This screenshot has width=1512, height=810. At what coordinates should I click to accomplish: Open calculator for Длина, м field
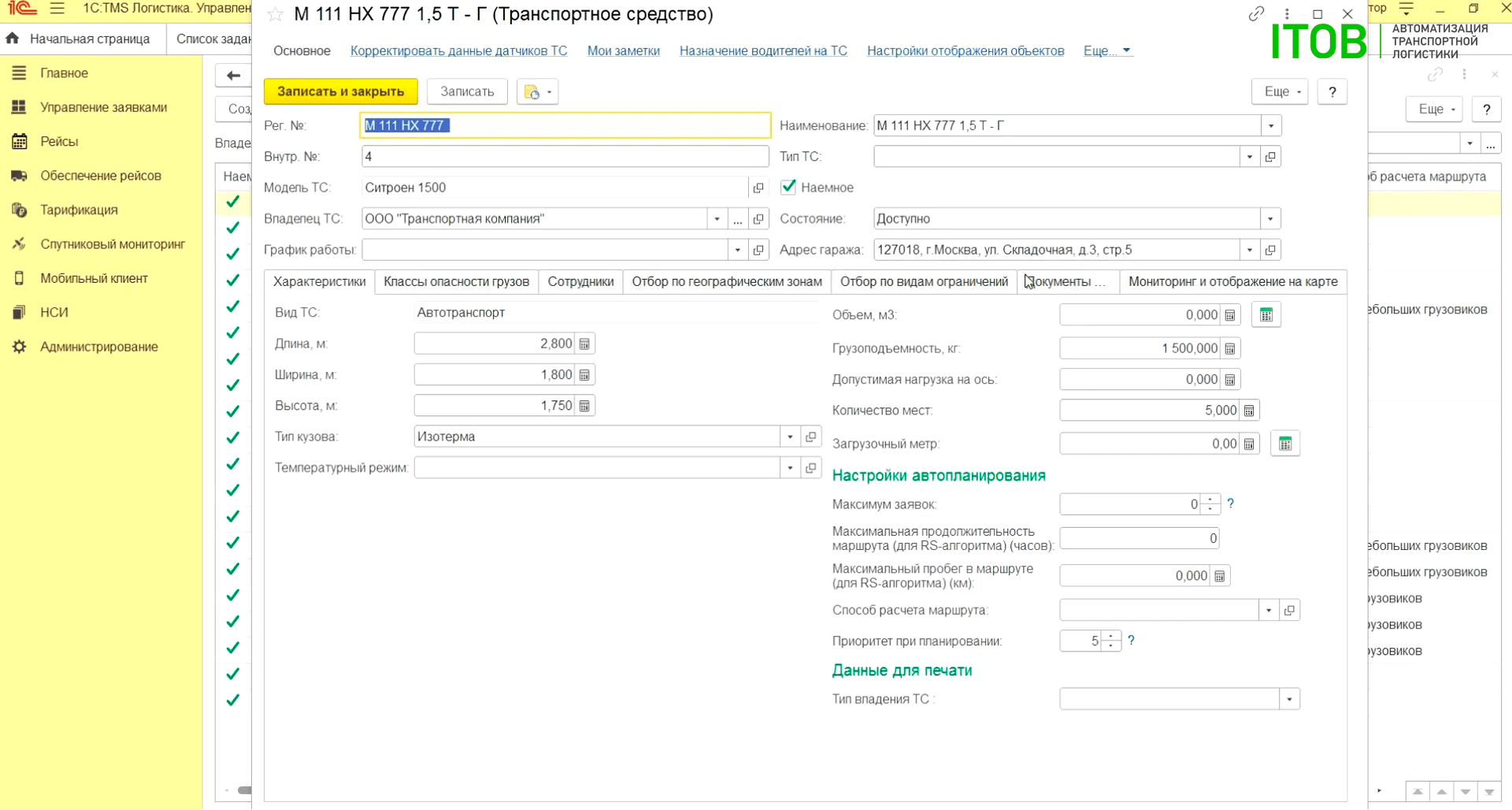[x=584, y=344]
